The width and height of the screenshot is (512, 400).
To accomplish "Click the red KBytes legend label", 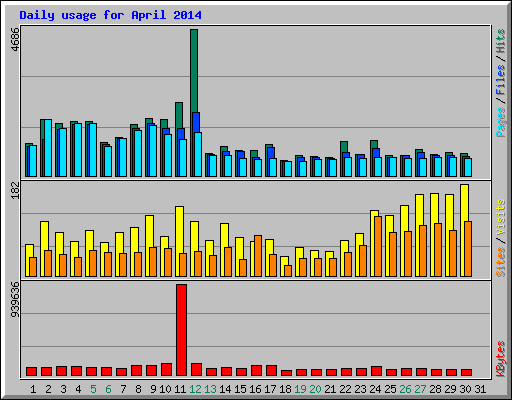I will 501,359.
